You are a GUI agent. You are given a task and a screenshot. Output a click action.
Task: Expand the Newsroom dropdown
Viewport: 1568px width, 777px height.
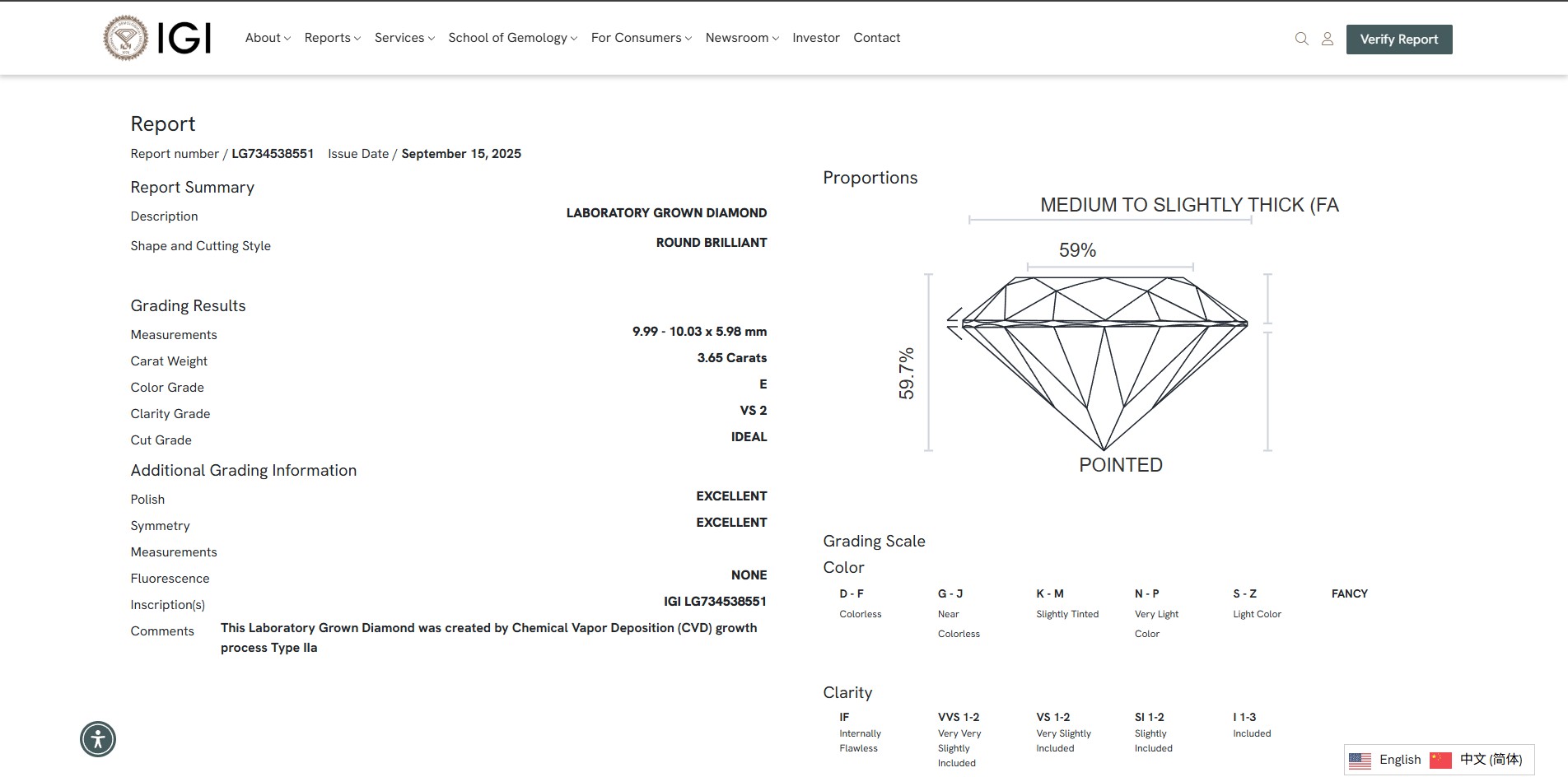pyautogui.click(x=741, y=38)
